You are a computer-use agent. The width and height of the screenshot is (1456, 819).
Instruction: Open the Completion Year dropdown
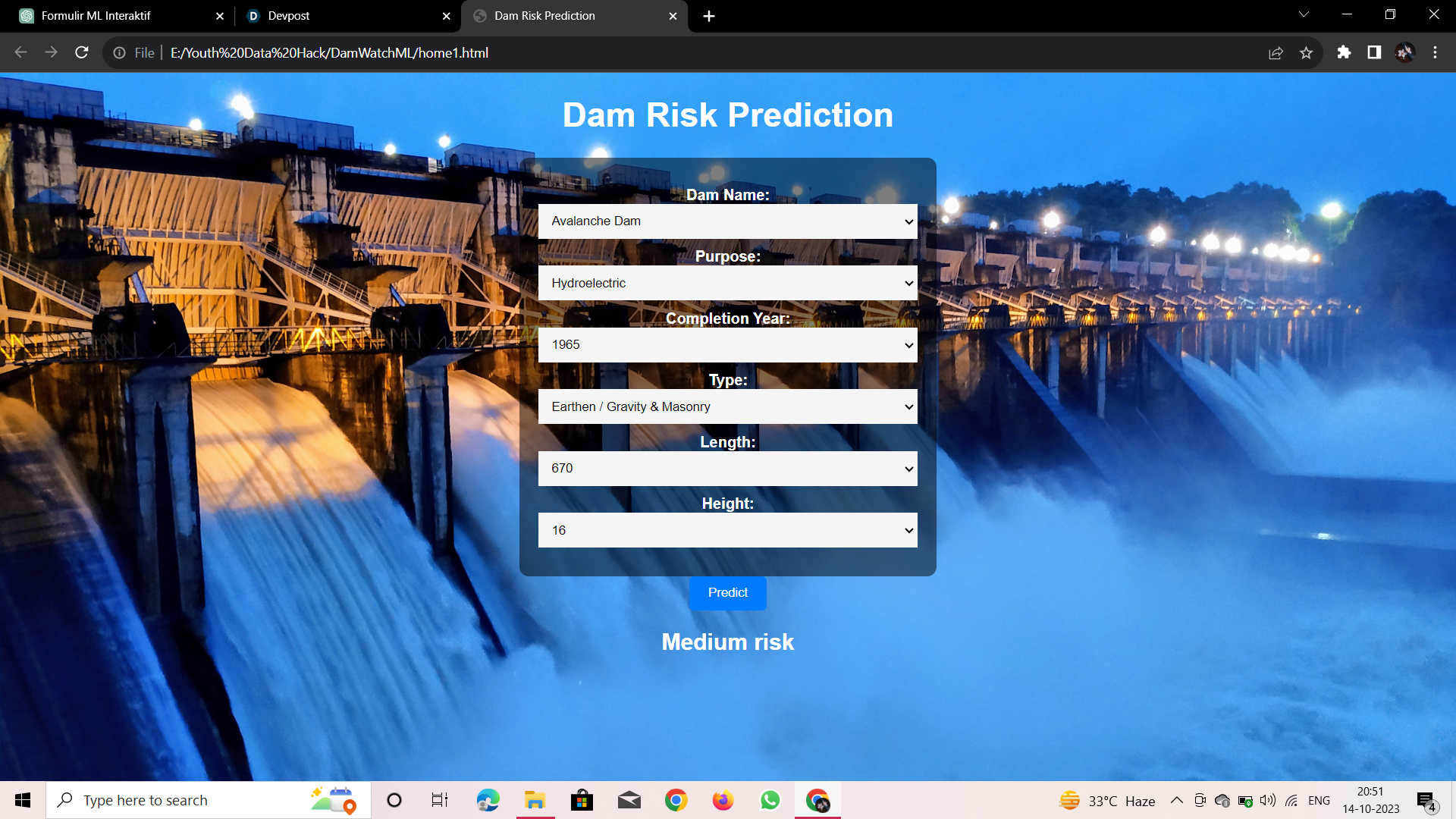coord(727,345)
